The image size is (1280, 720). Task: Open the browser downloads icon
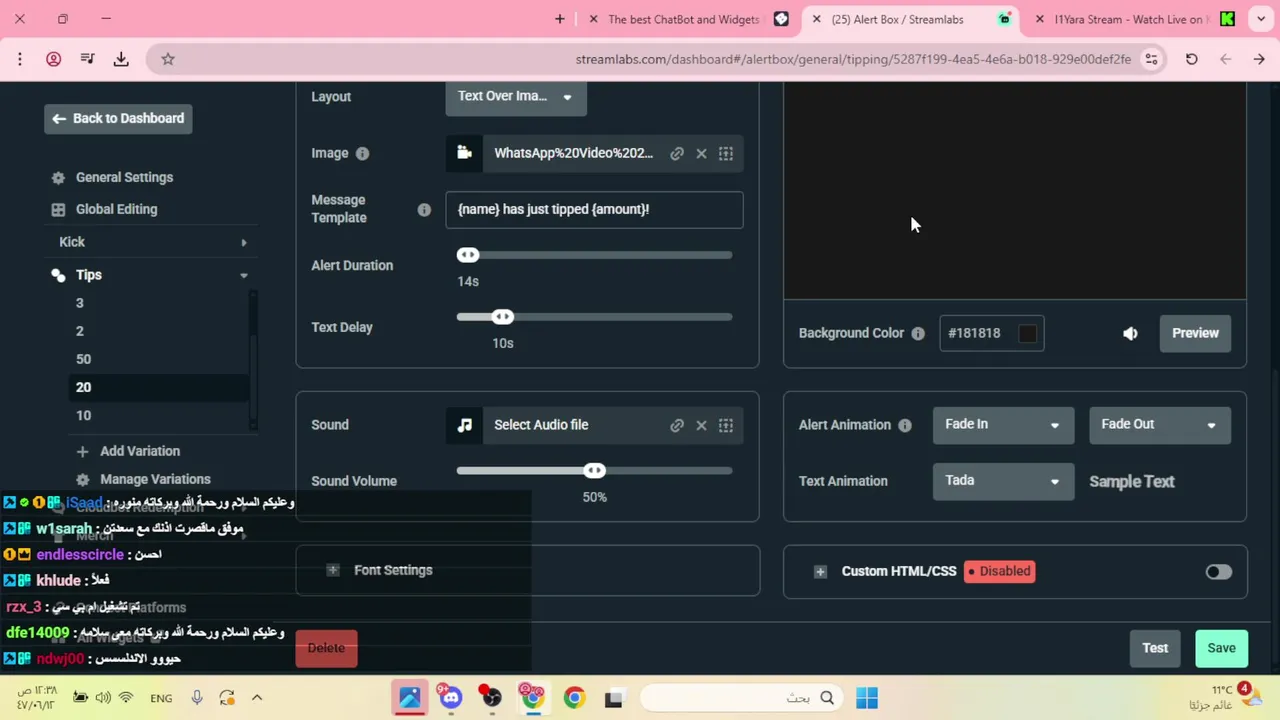tap(121, 59)
